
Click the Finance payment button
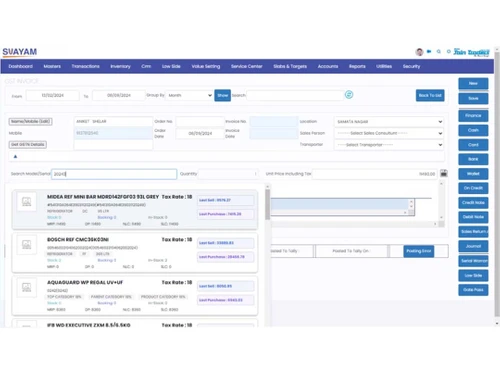(473, 116)
